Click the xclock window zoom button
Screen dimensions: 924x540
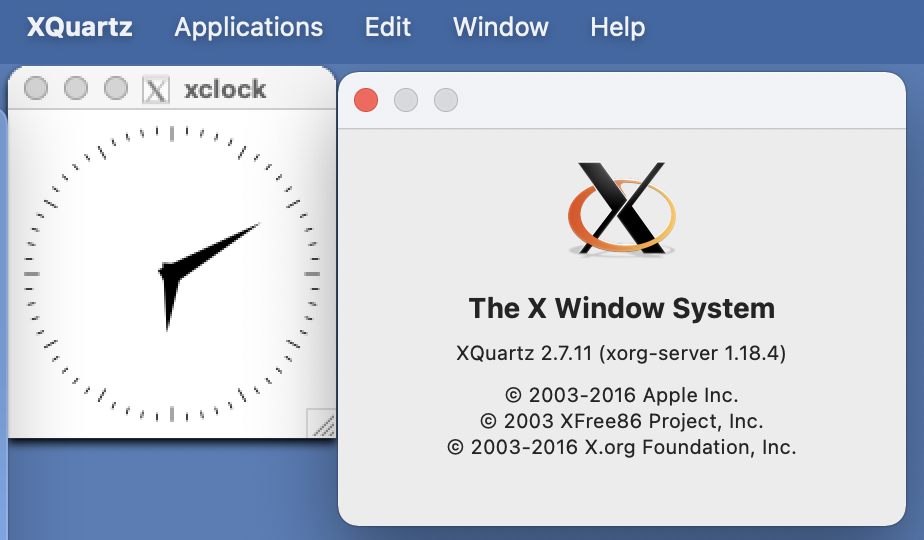pyautogui.click(x=116, y=88)
